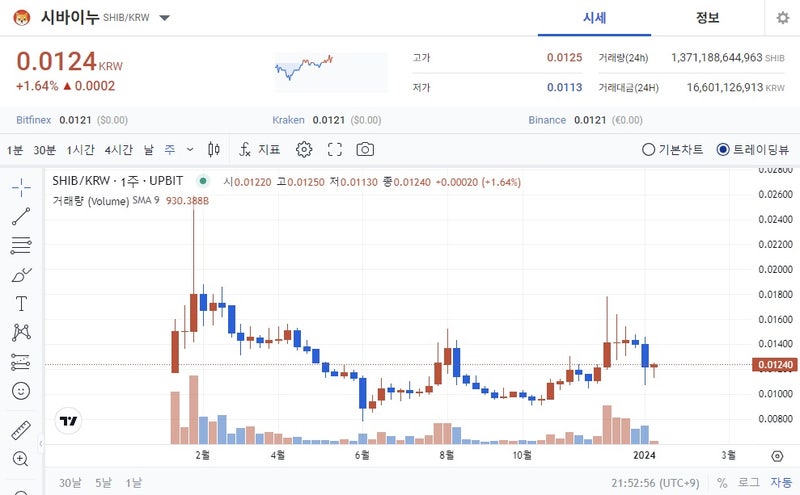The height and width of the screenshot is (495, 800).
Task: Click the 0.01240 current price label
Action: click(x=774, y=365)
